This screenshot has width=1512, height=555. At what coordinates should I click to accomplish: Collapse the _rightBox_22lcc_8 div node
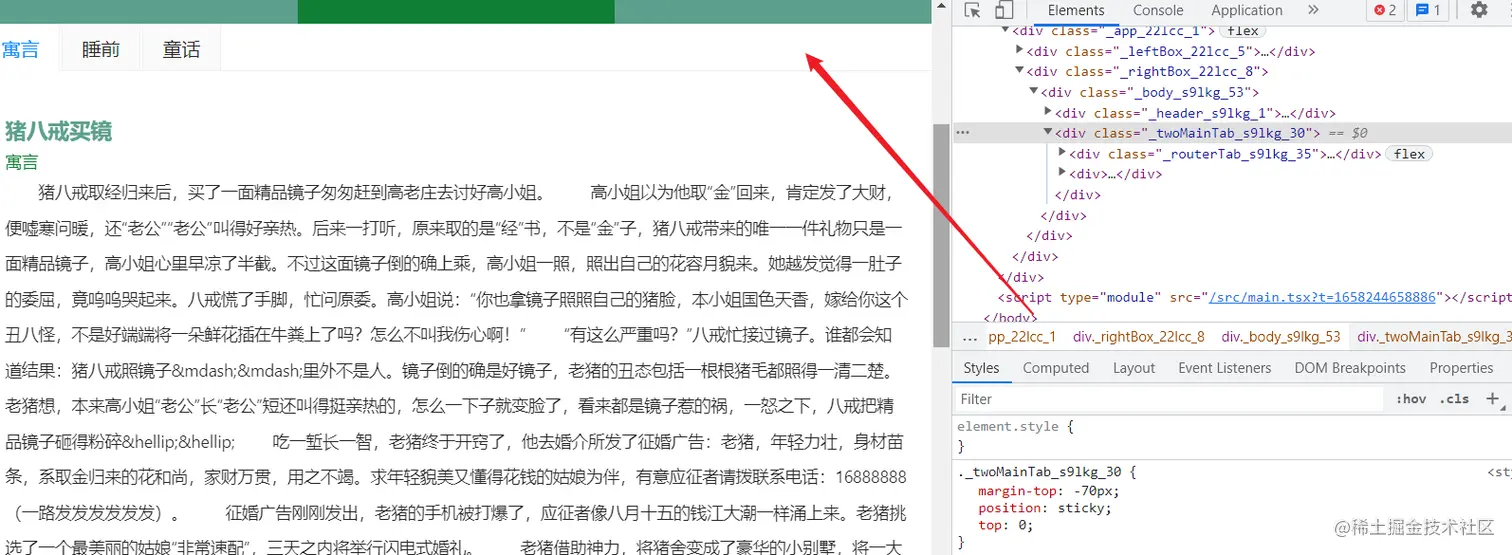[1020, 72]
